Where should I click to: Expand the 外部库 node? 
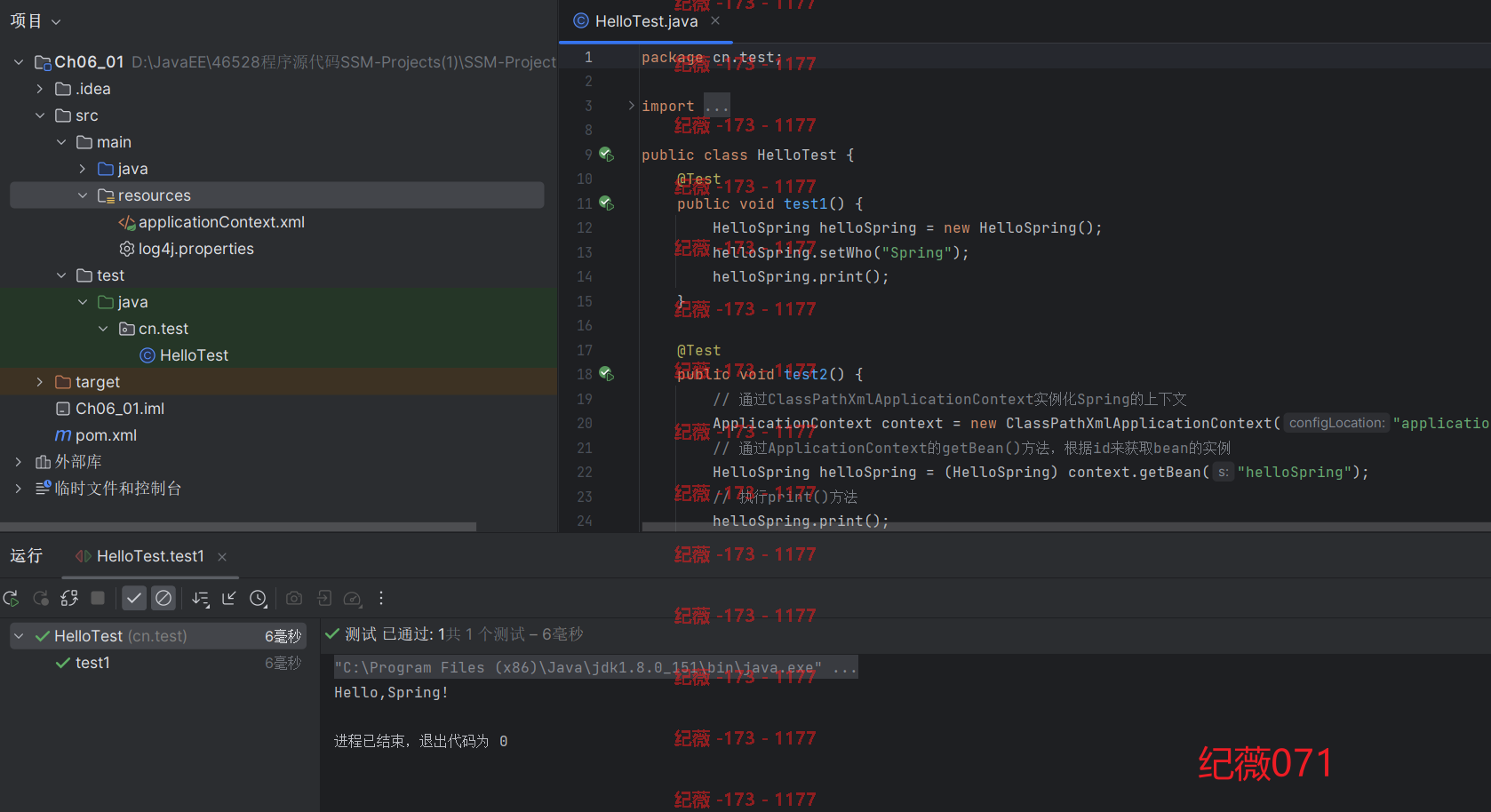point(19,462)
